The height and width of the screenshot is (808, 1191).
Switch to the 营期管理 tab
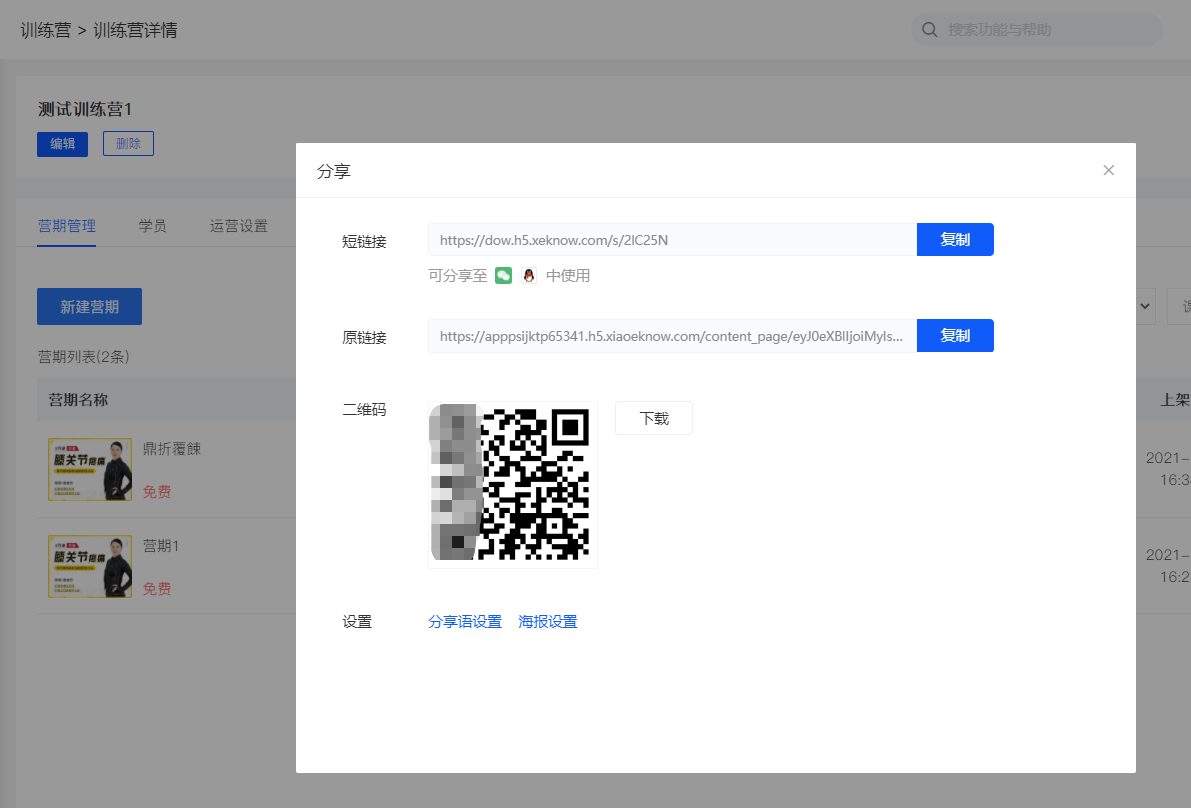[x=67, y=226]
